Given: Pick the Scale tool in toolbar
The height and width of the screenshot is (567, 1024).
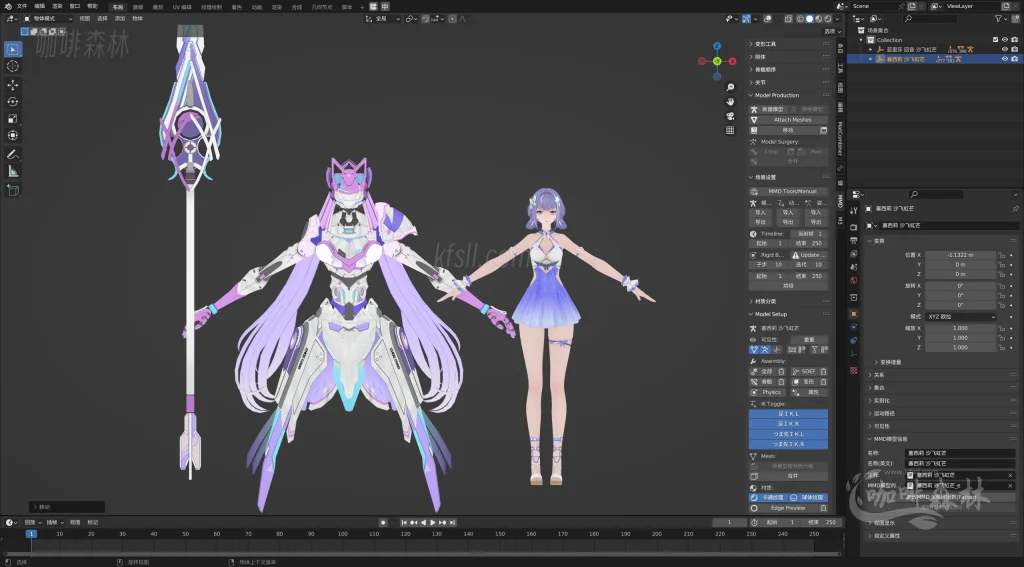Looking at the screenshot, I should point(12,119).
